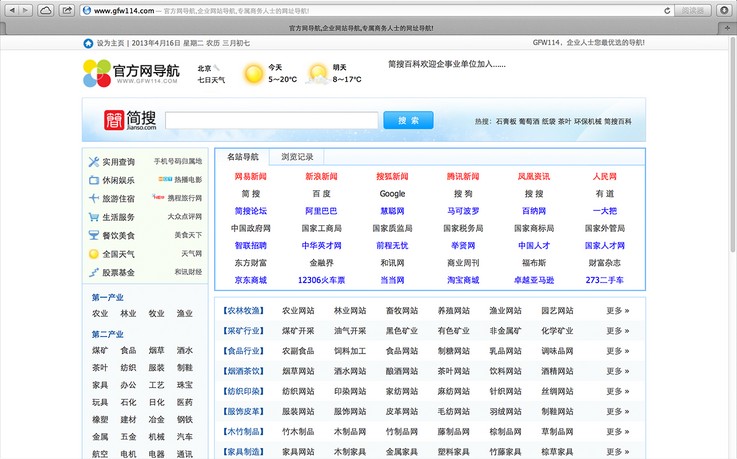Open 股票基金 chart icon
Screen dimensions: 737x459
94,272
